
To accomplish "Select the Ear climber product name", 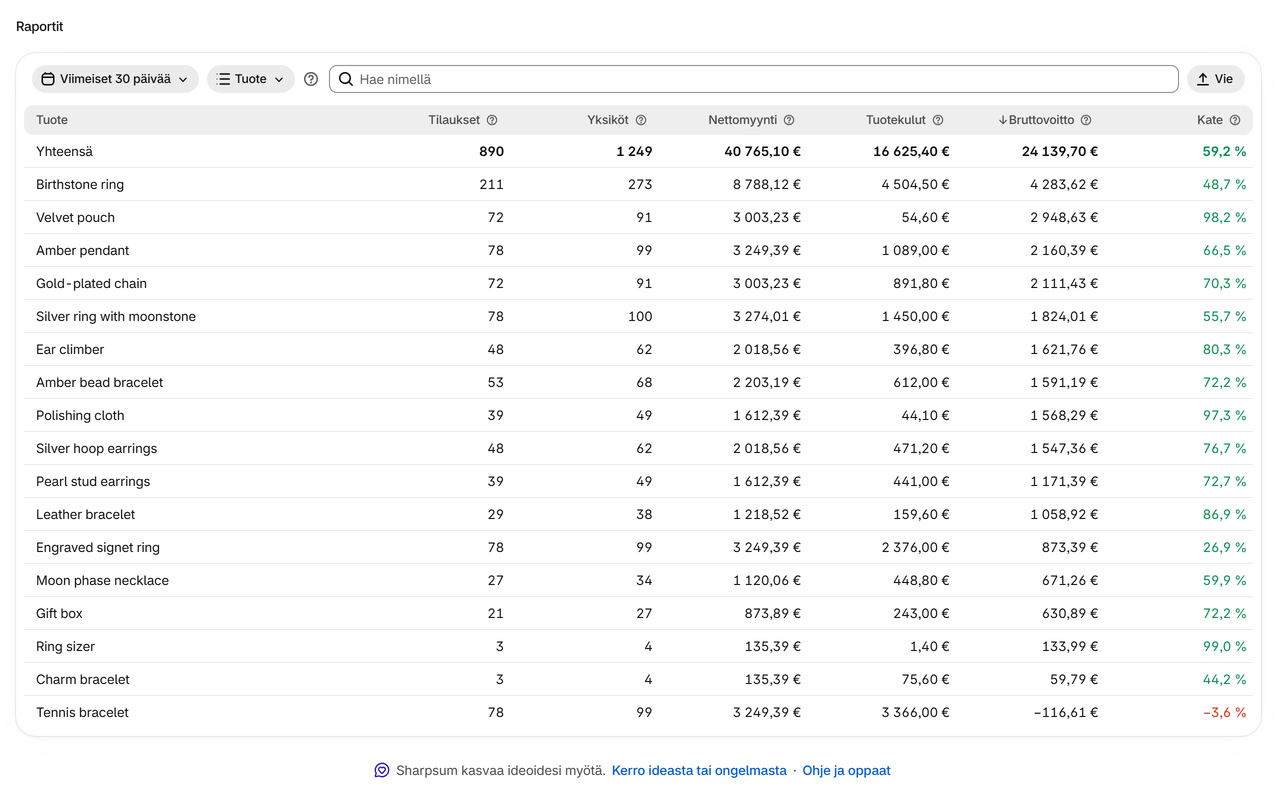I will (70, 349).
